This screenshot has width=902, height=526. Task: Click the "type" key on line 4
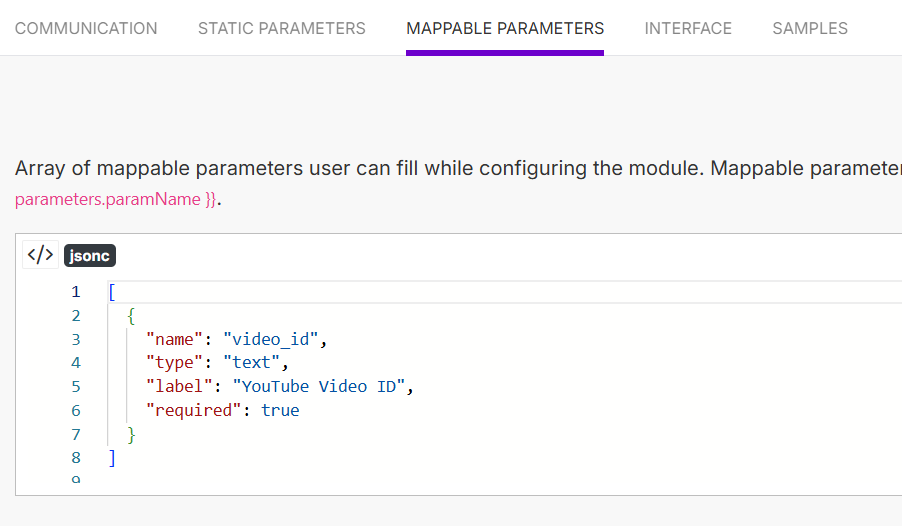pos(174,363)
